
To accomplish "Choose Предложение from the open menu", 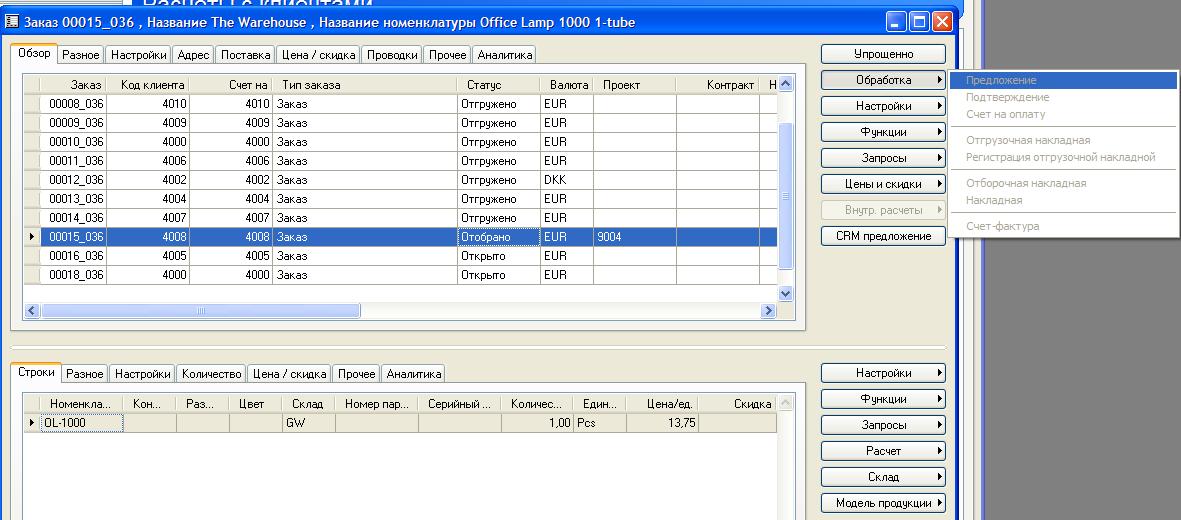I will [1001, 80].
